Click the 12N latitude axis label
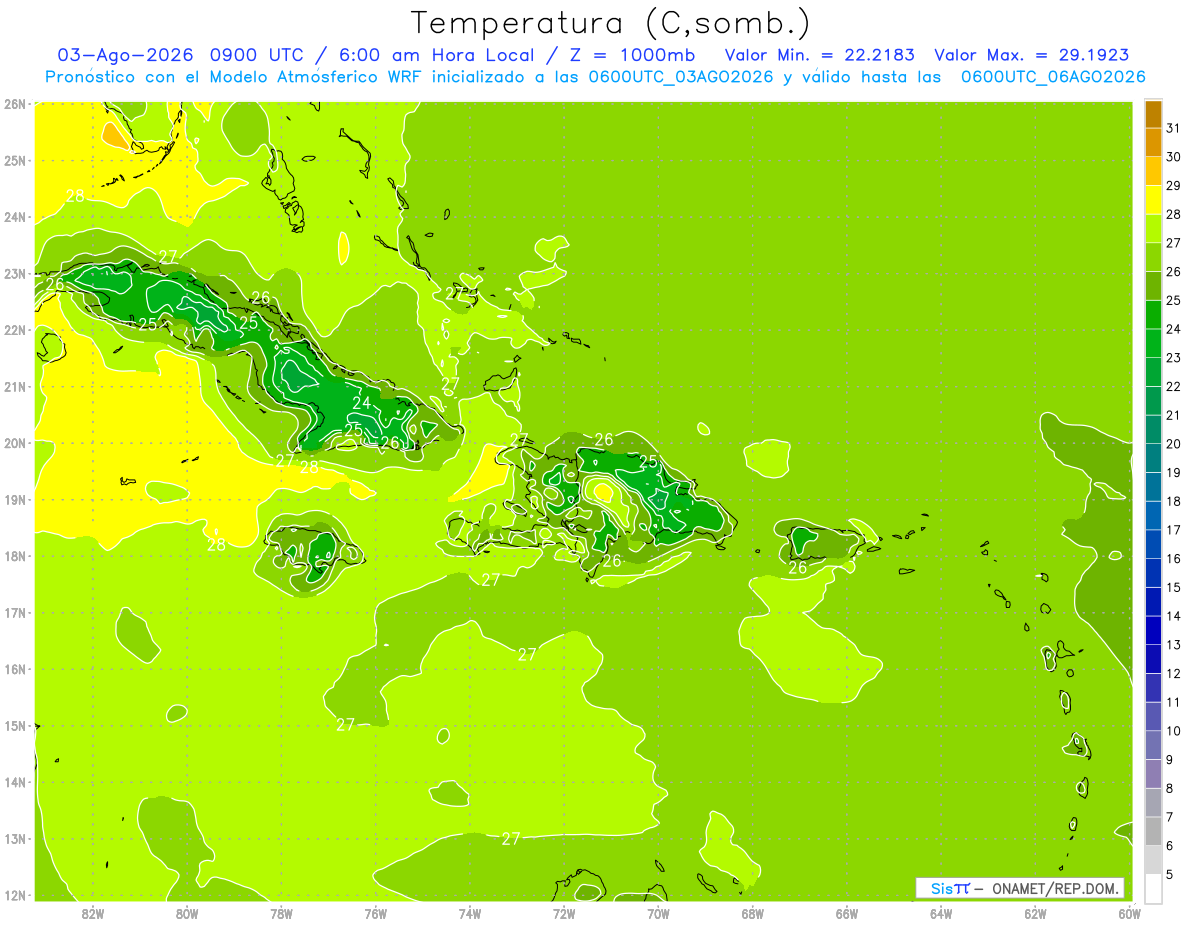 tap(15, 895)
